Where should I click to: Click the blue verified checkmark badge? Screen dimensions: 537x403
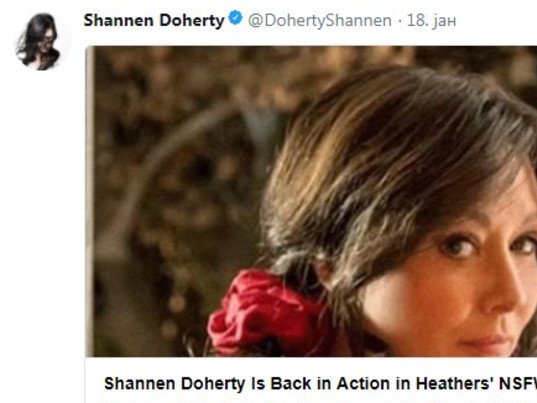[x=236, y=18]
